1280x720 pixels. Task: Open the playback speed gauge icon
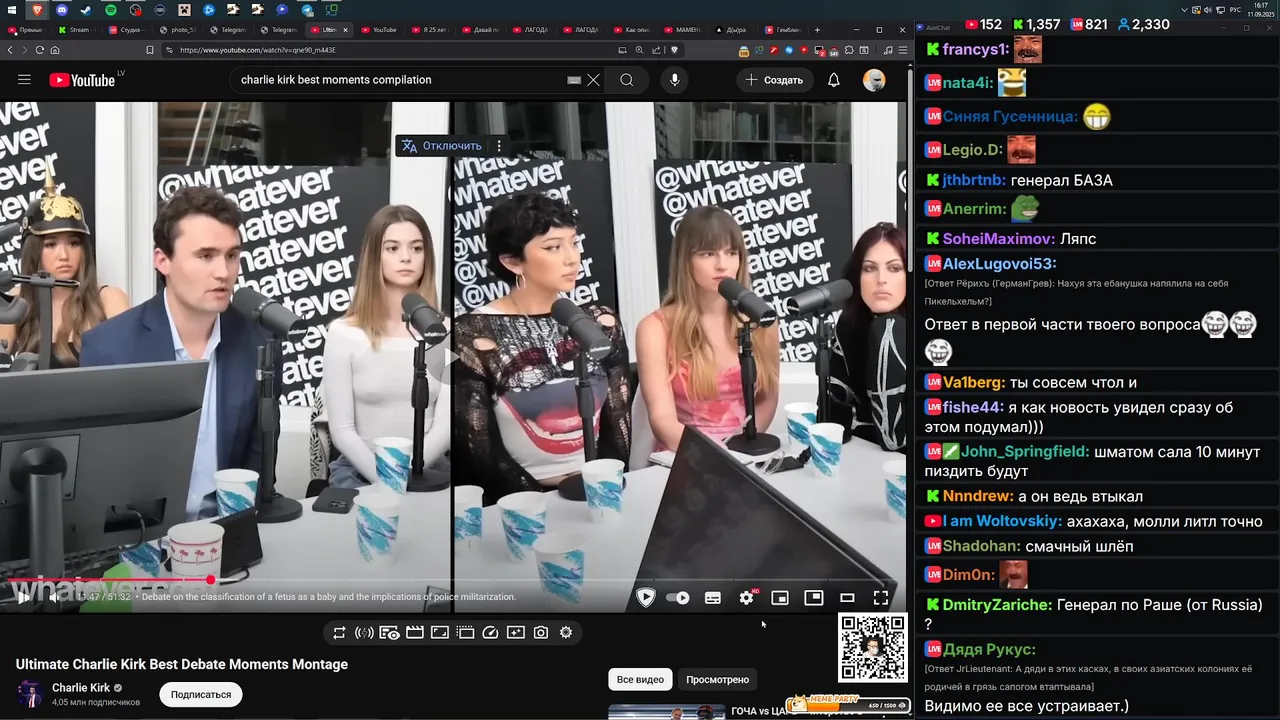tap(490, 632)
